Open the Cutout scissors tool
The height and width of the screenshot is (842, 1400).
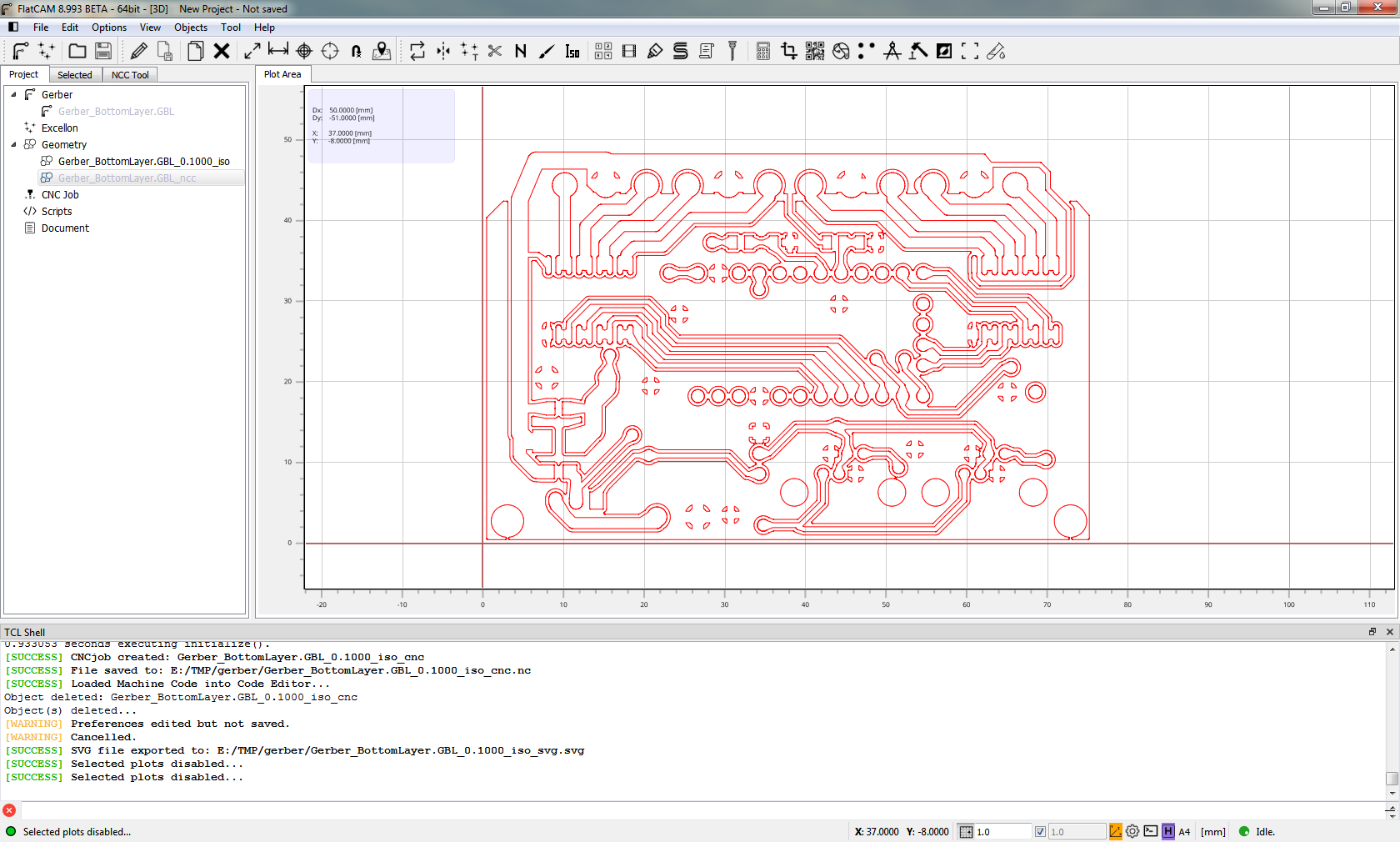tap(495, 51)
